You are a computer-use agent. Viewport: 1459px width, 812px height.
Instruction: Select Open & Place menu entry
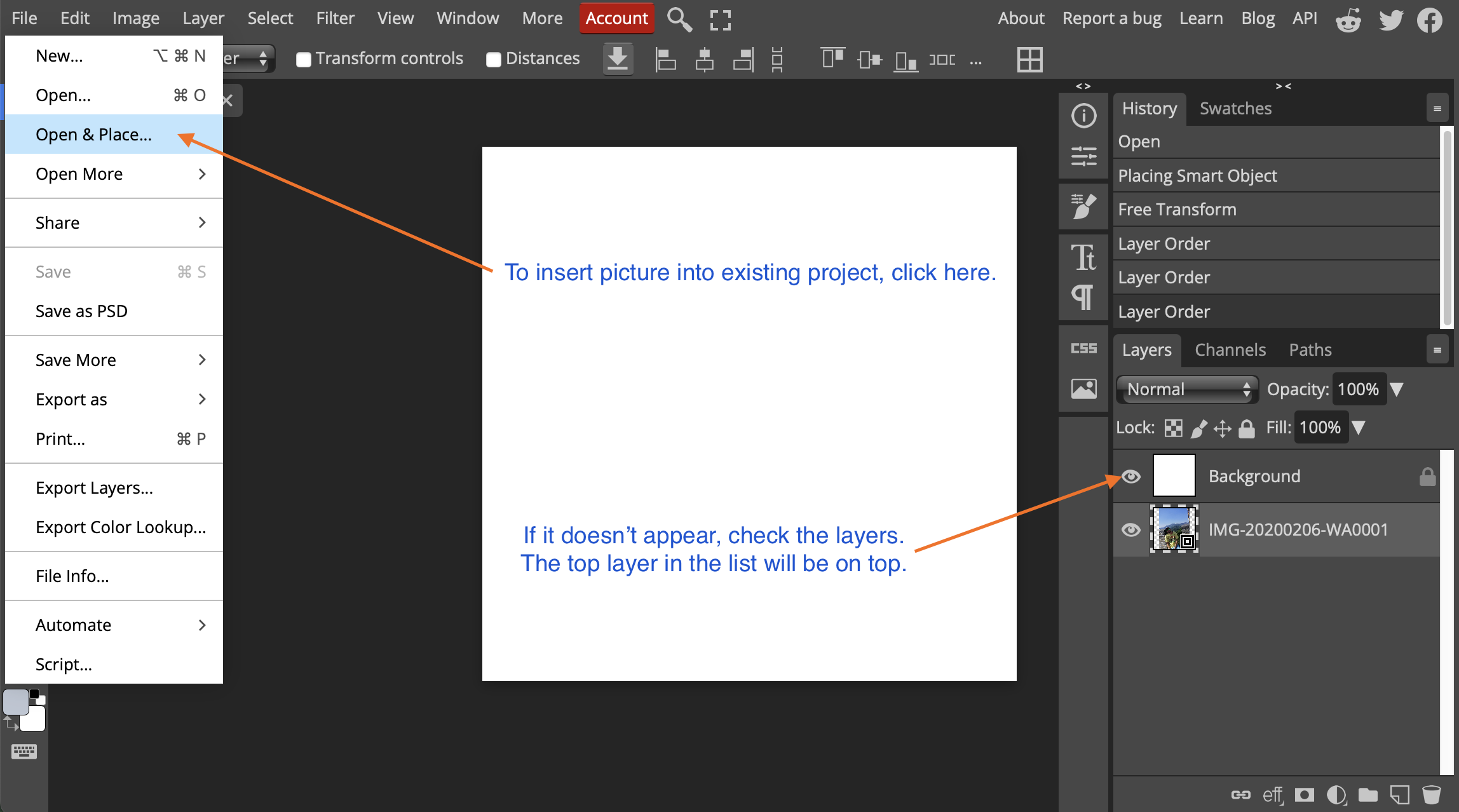(94, 135)
